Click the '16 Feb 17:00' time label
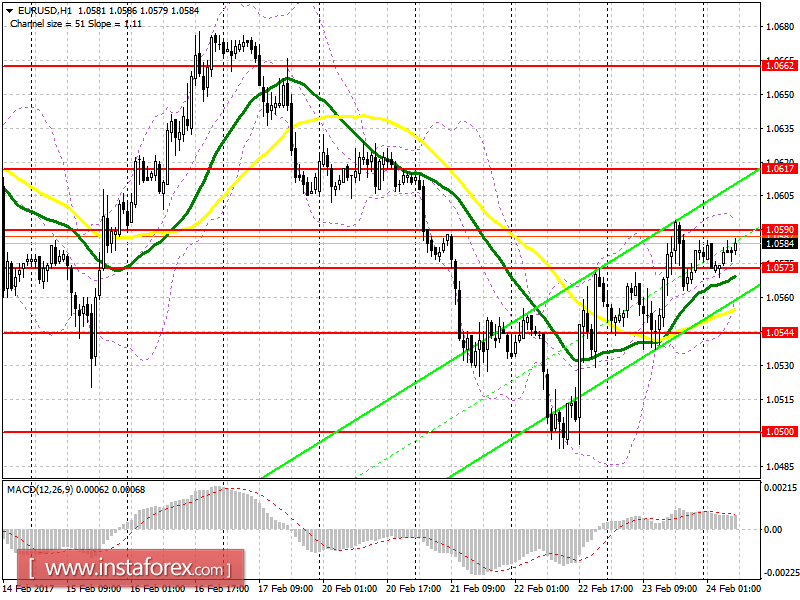800x600 pixels. click(222, 588)
